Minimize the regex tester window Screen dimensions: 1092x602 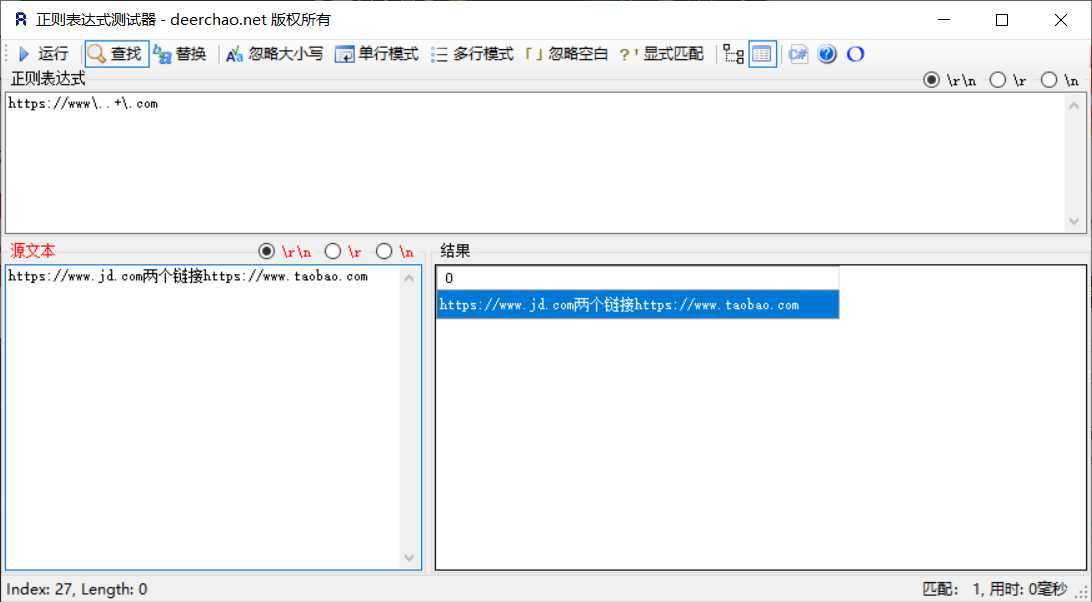[944, 20]
